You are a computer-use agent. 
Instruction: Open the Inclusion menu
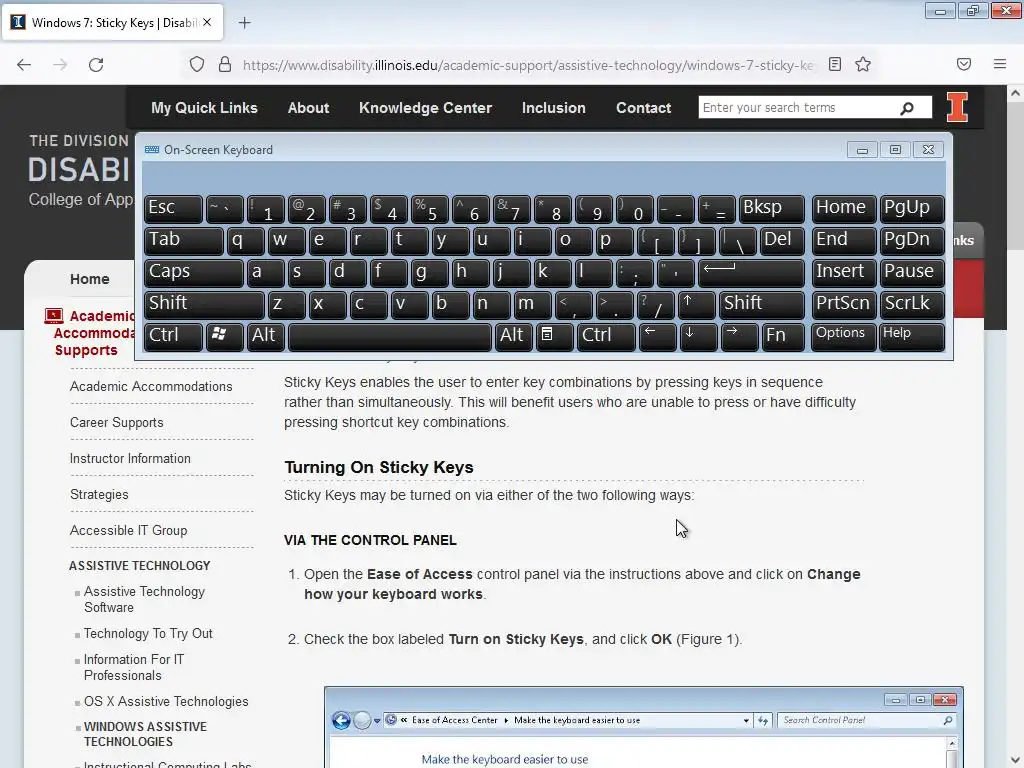click(x=553, y=108)
